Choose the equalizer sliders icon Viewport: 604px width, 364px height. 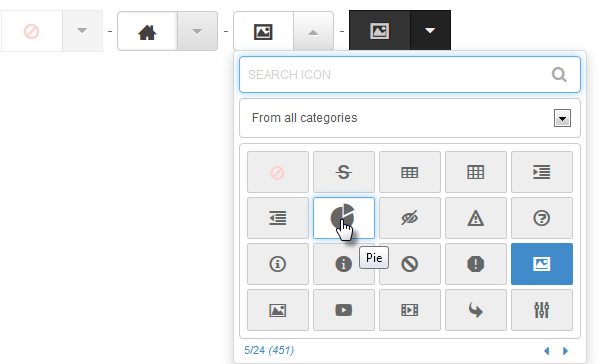(x=542, y=310)
